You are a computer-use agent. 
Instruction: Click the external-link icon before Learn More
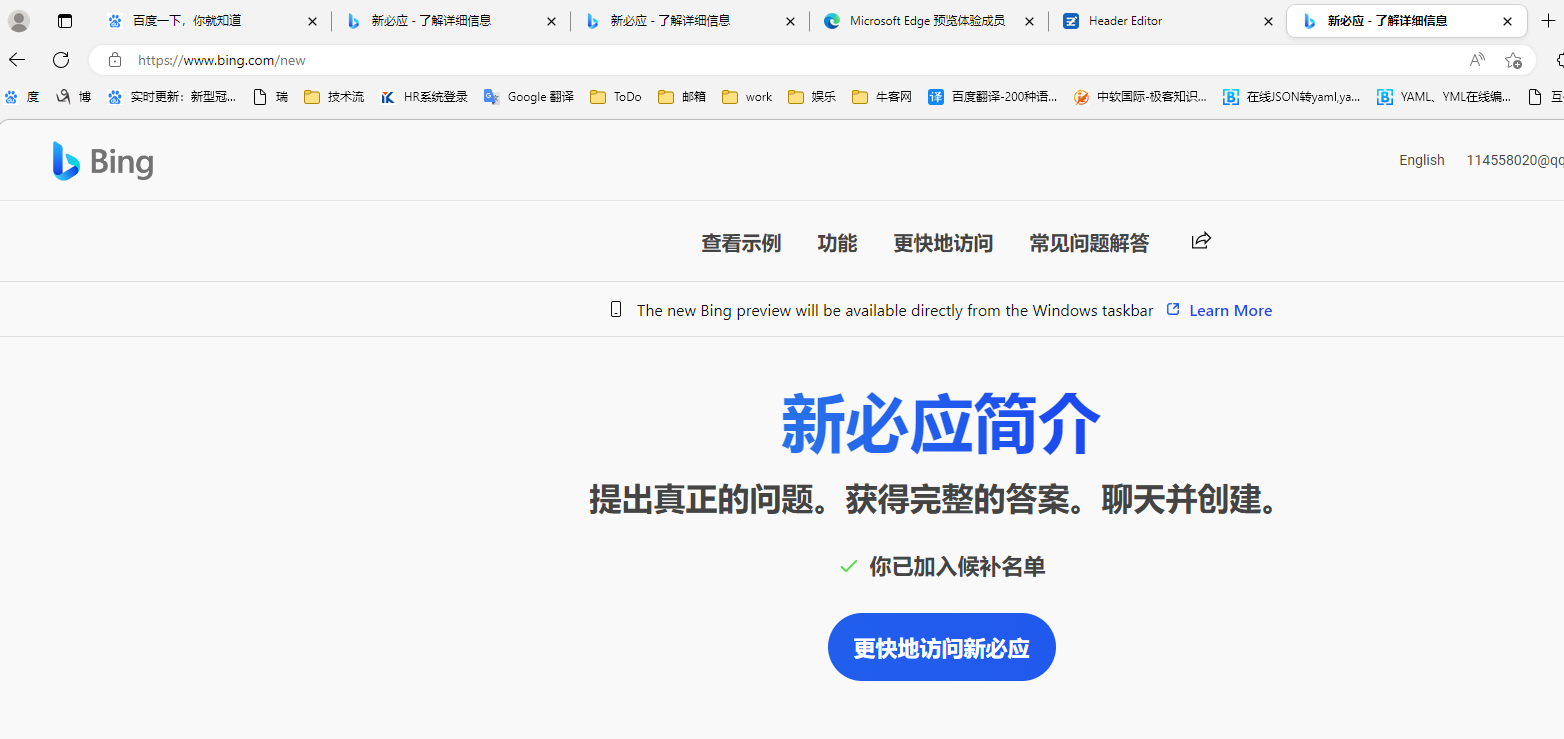click(x=1174, y=310)
